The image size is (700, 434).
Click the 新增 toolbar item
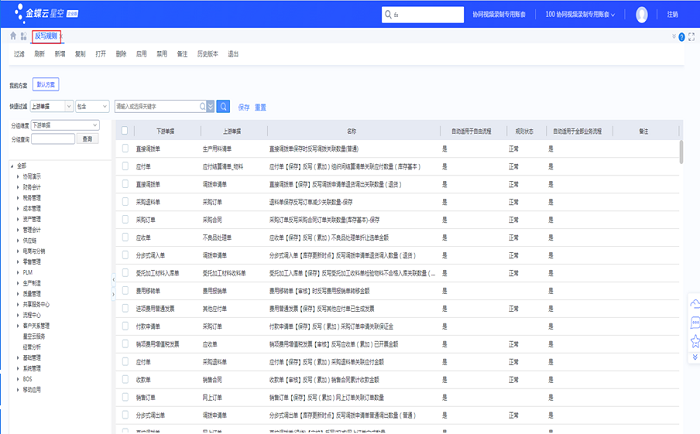click(x=60, y=54)
